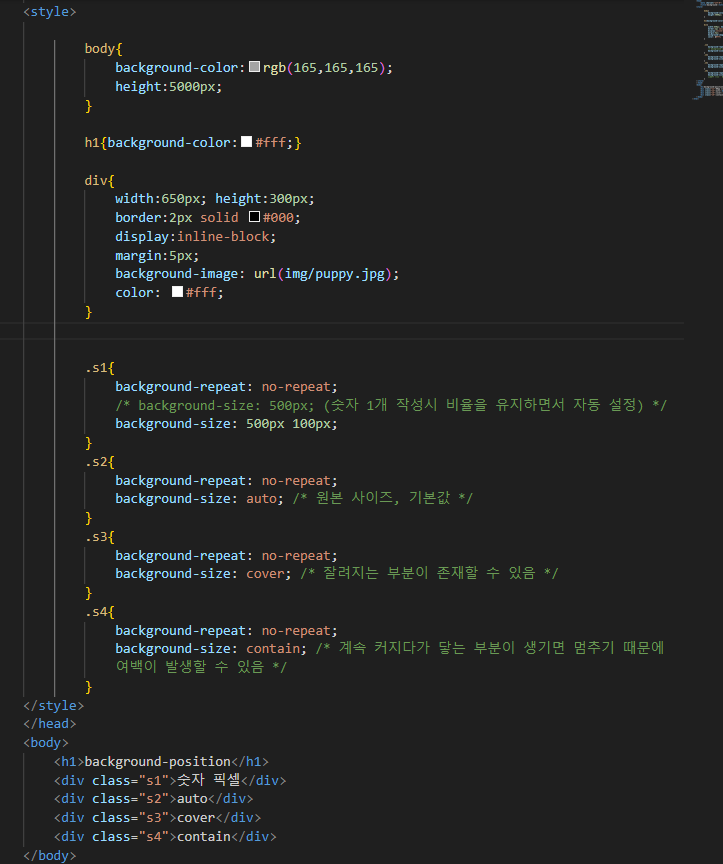
Task: Click the .s1{ selector
Action: tap(100, 368)
